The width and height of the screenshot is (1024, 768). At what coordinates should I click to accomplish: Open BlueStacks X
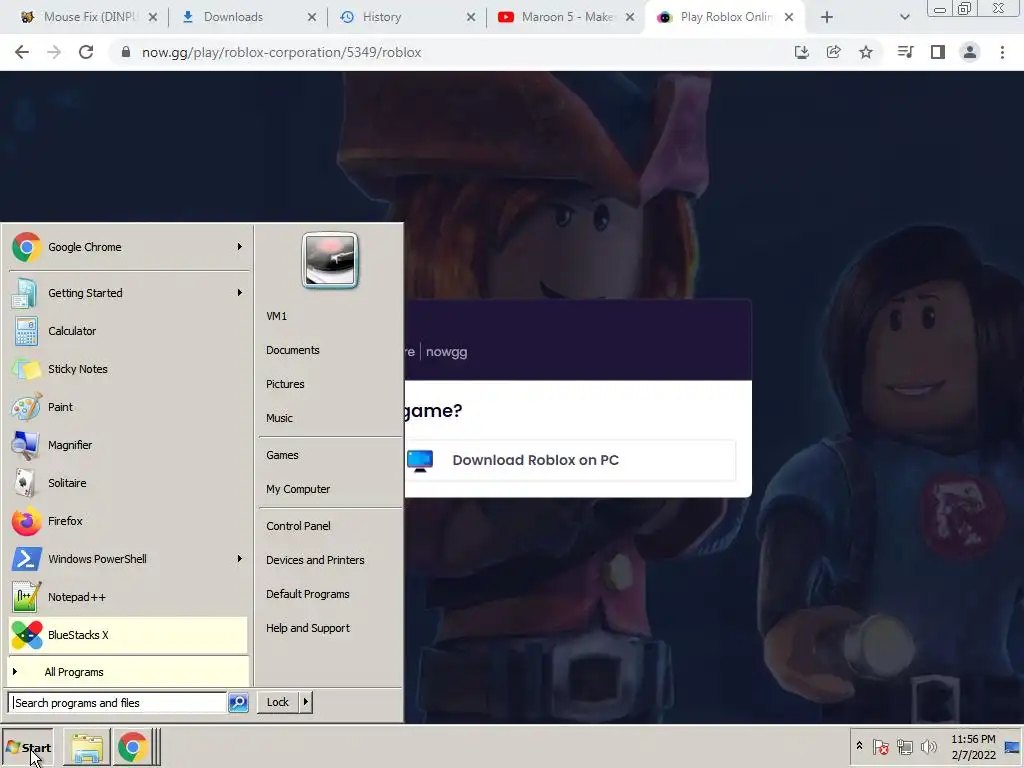(128, 635)
